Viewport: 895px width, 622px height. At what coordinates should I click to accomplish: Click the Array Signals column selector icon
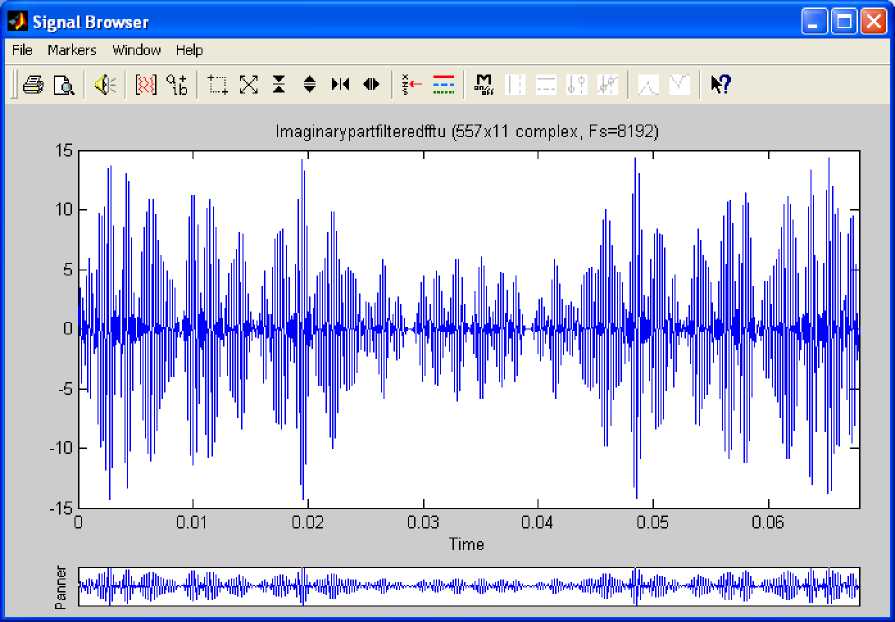(146, 85)
